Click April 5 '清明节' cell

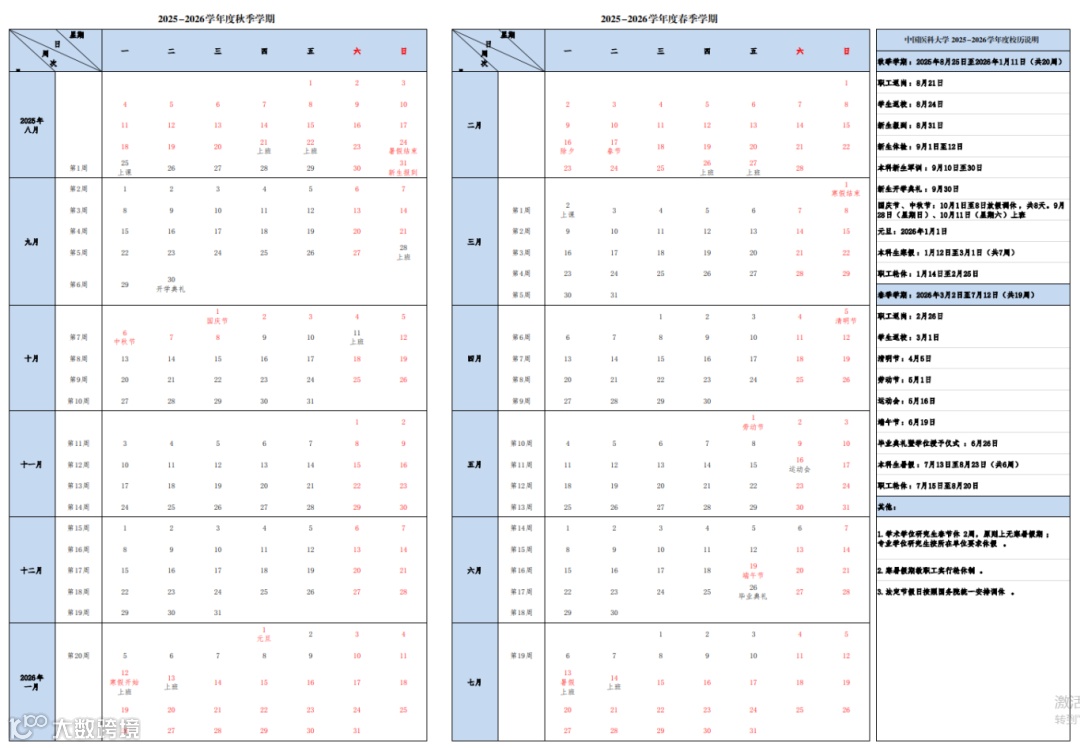click(846, 316)
